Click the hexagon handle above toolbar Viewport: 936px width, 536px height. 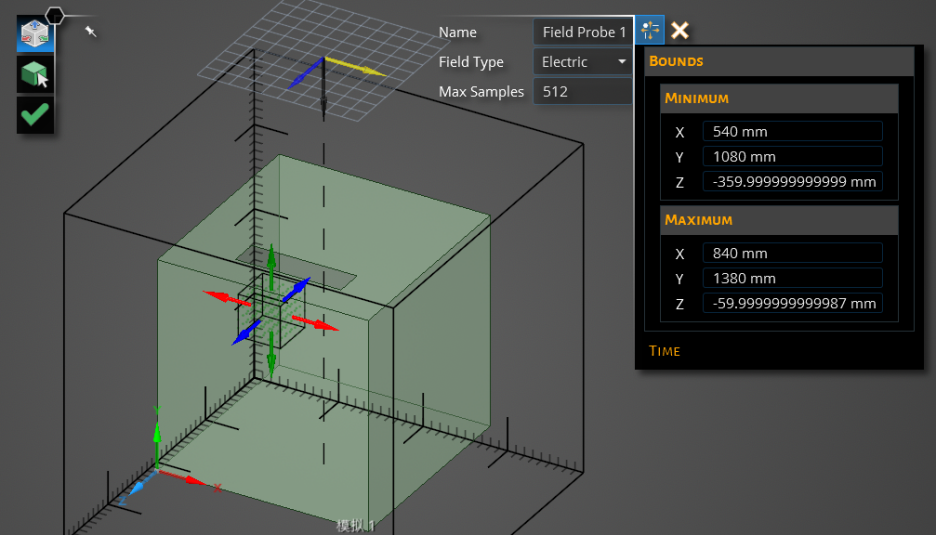[55, 16]
